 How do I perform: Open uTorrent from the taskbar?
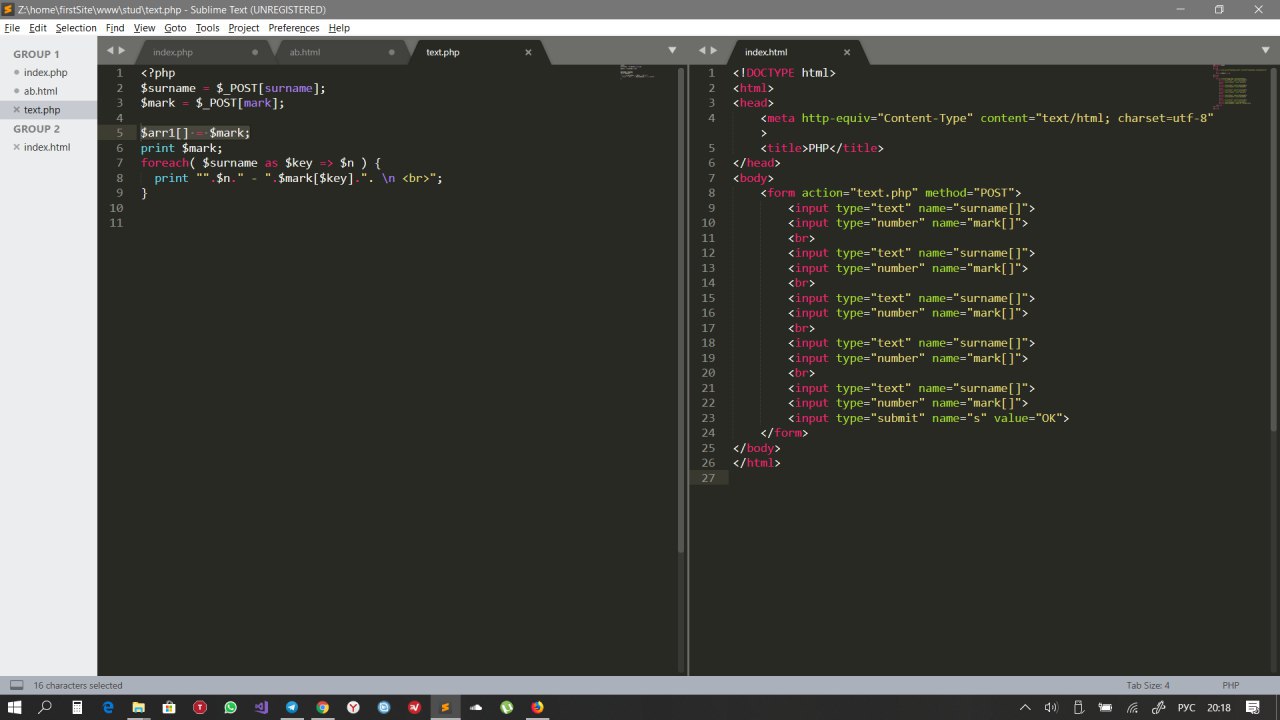[x=507, y=707]
